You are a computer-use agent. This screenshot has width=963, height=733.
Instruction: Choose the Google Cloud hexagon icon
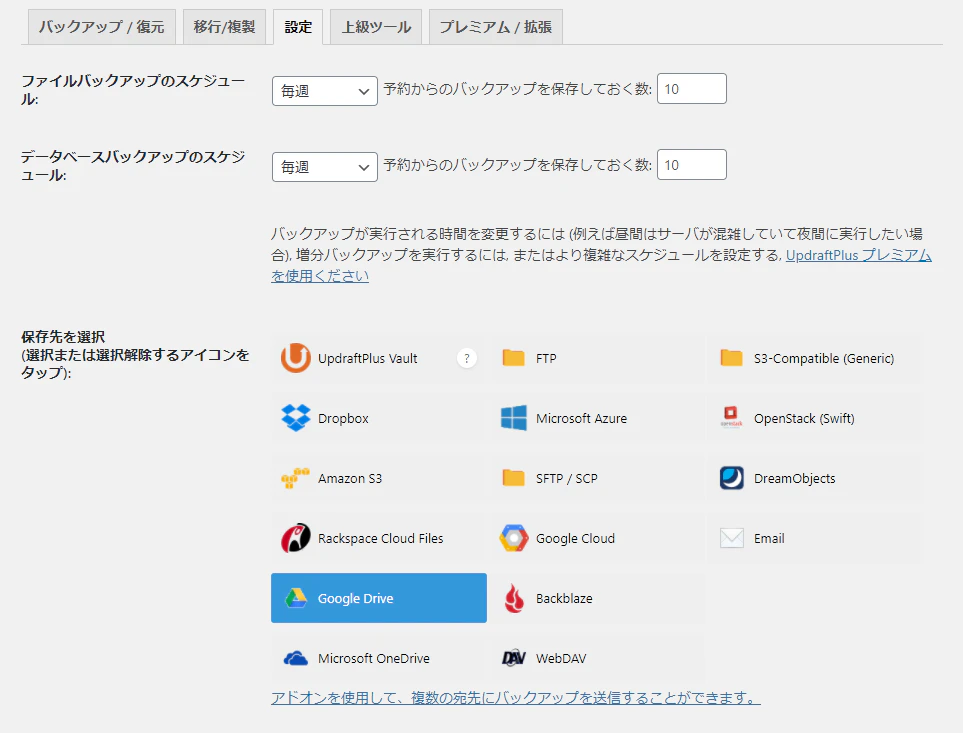513,538
